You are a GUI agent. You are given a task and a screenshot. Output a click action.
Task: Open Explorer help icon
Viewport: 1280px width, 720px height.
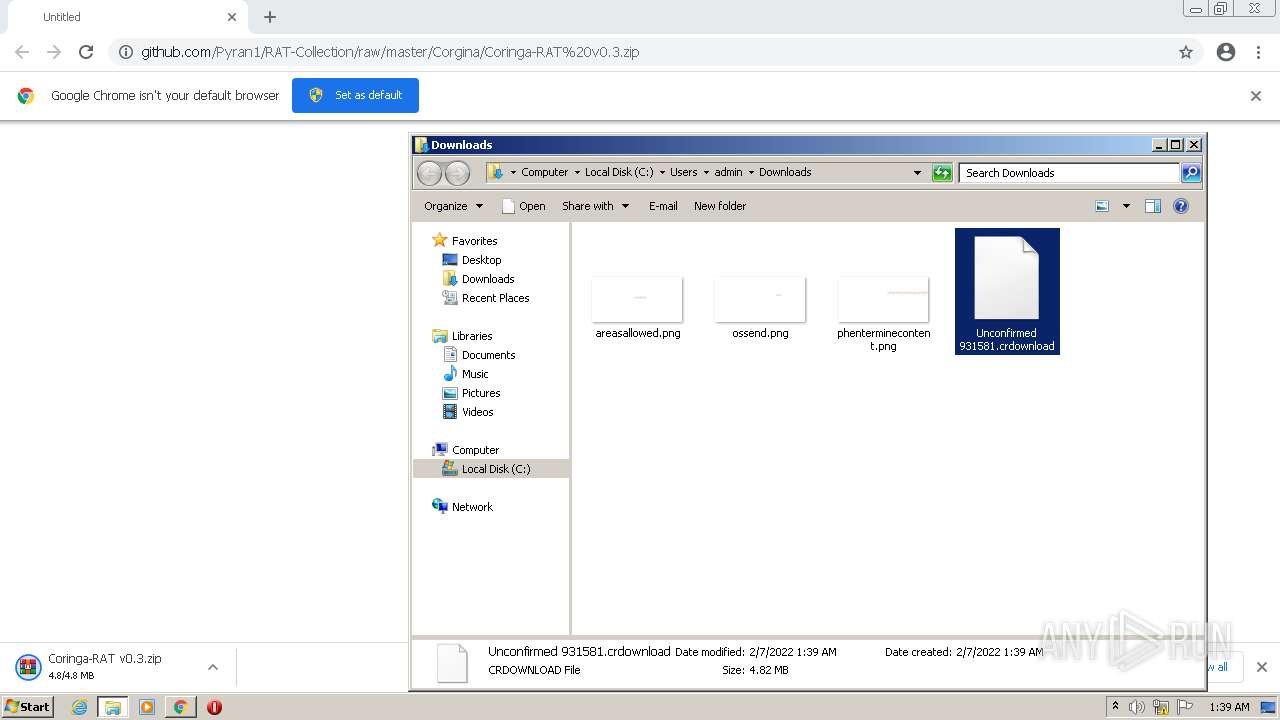[x=1181, y=206]
